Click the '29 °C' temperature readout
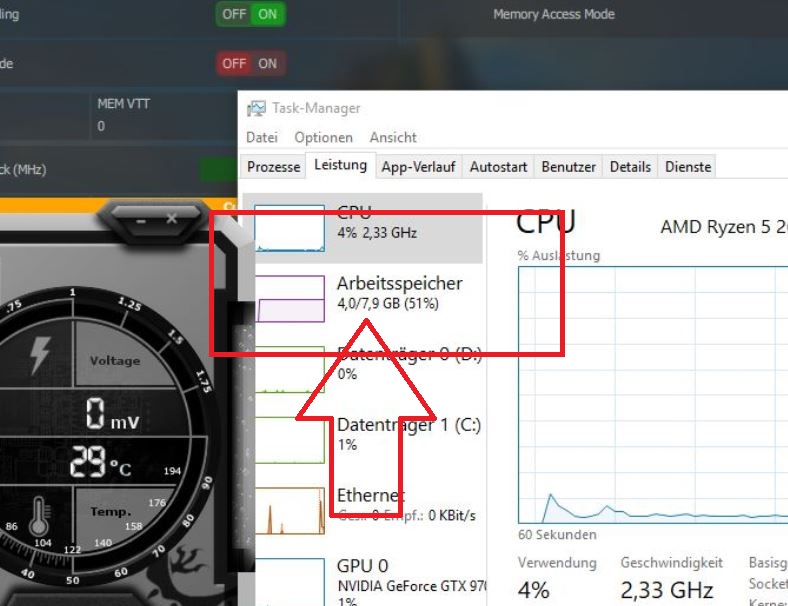Screen dimensions: 788x606 101,462
